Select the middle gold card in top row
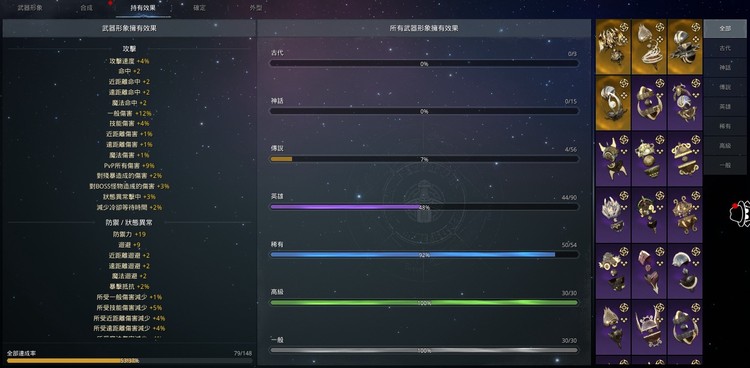Viewport: 750px width, 368px height. click(x=649, y=47)
